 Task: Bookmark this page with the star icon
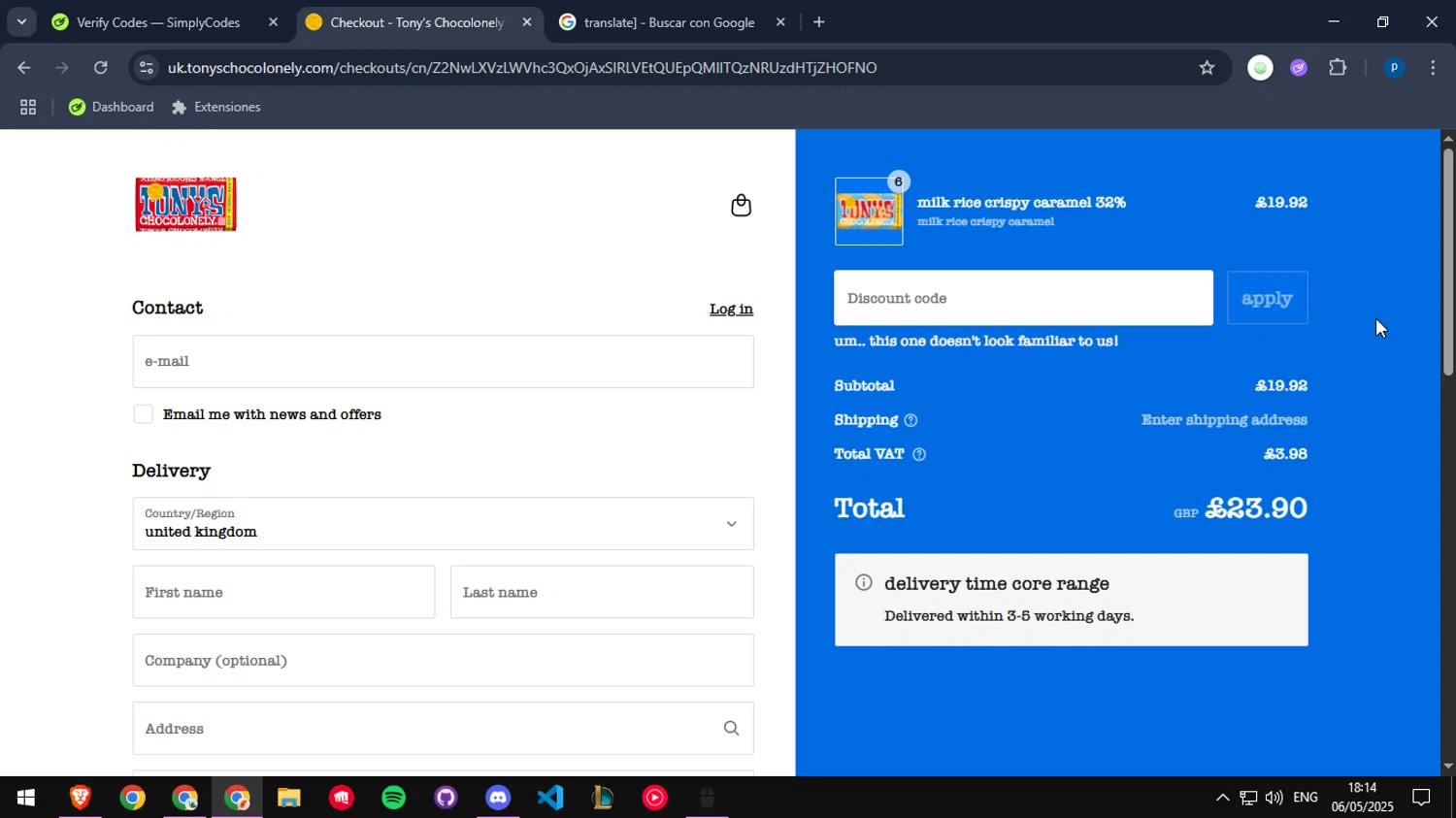(1207, 67)
